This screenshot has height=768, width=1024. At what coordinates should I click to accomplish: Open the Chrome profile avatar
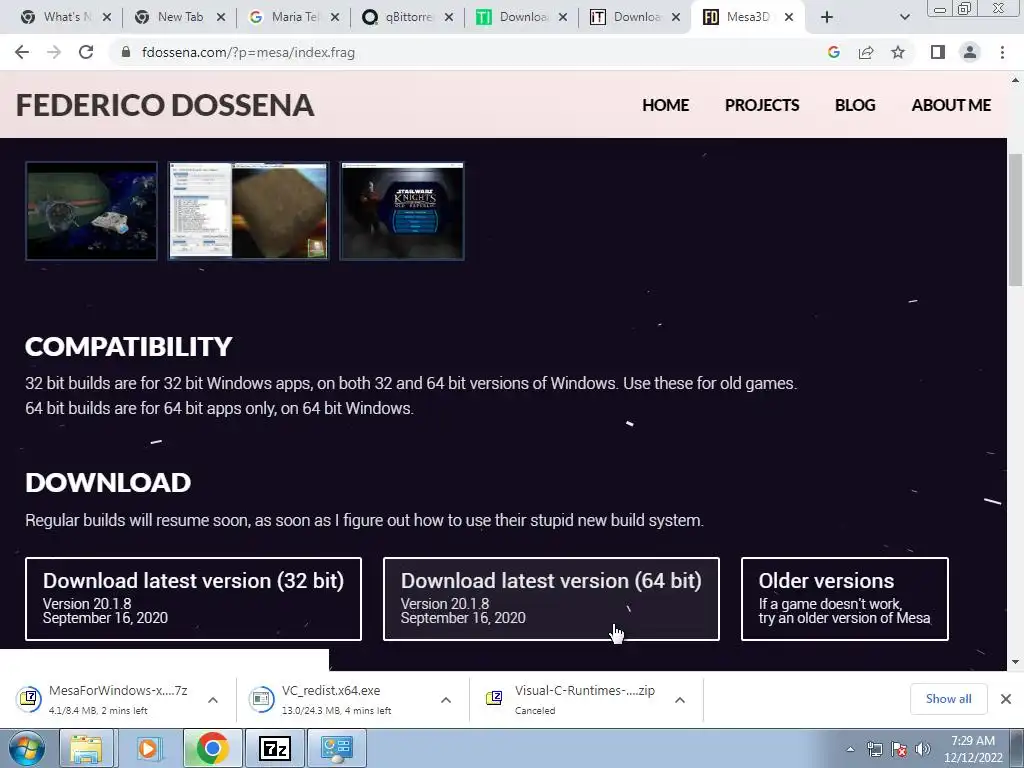coord(970,52)
